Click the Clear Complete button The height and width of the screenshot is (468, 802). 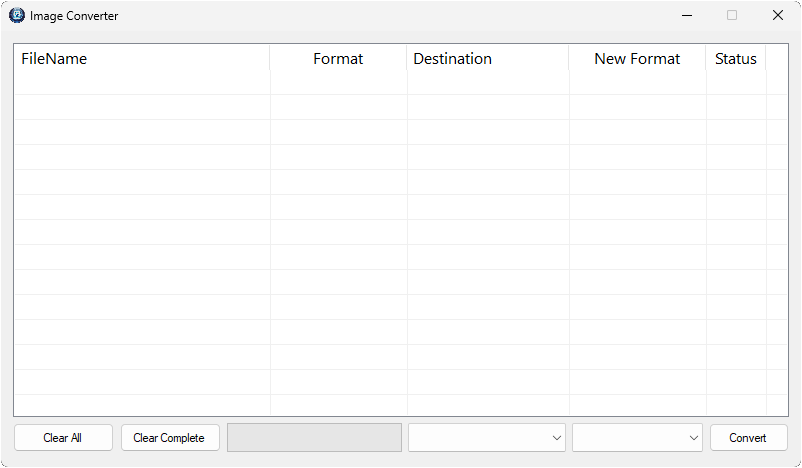[170, 438]
